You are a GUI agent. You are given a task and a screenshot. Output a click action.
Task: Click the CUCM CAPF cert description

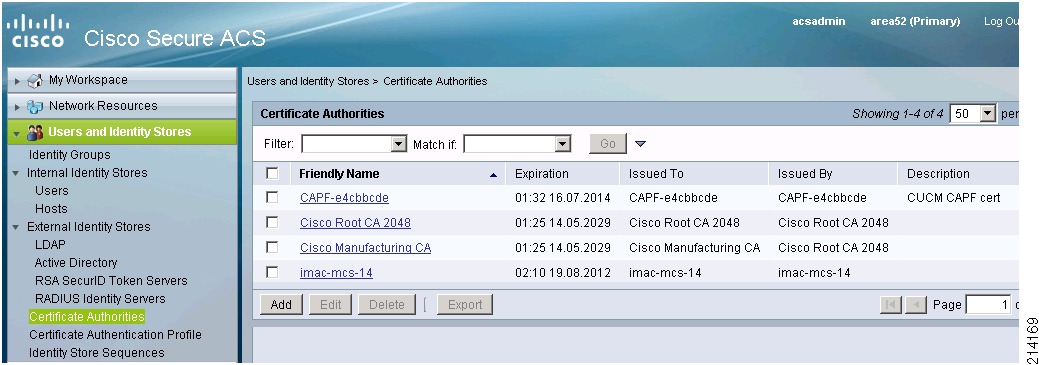(x=954, y=197)
